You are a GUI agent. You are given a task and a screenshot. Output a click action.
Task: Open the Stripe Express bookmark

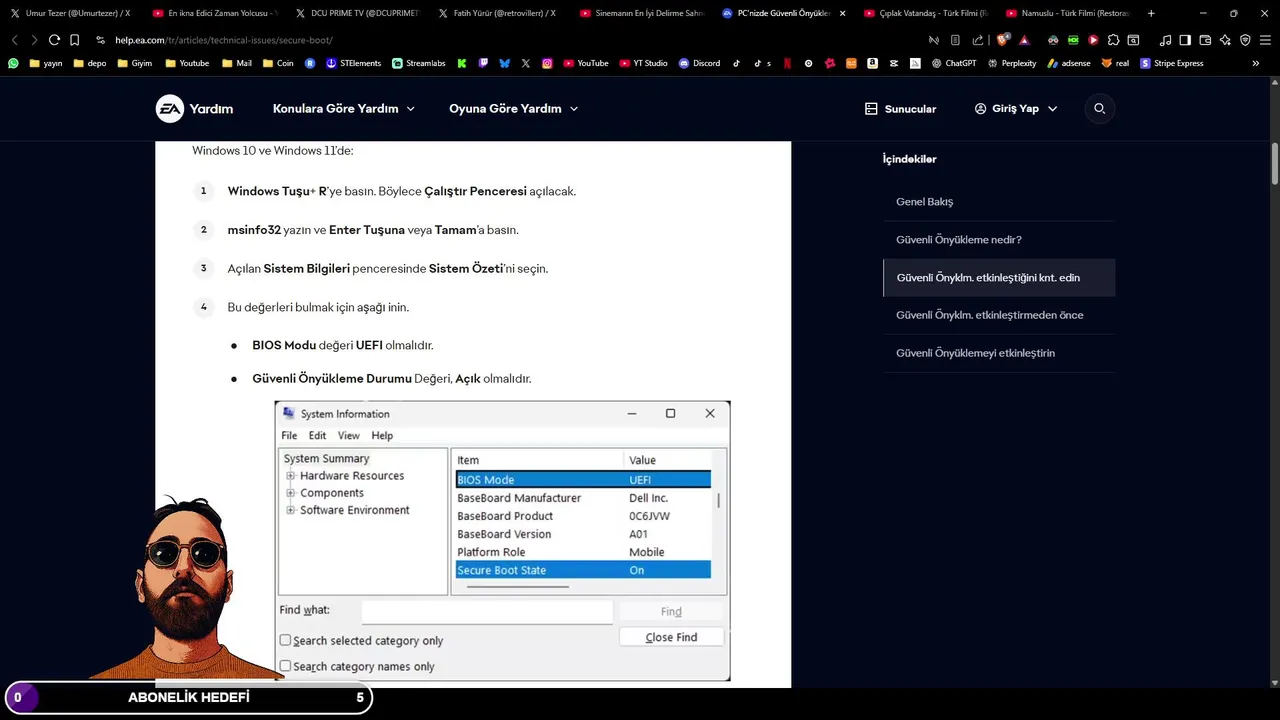(x=1172, y=63)
